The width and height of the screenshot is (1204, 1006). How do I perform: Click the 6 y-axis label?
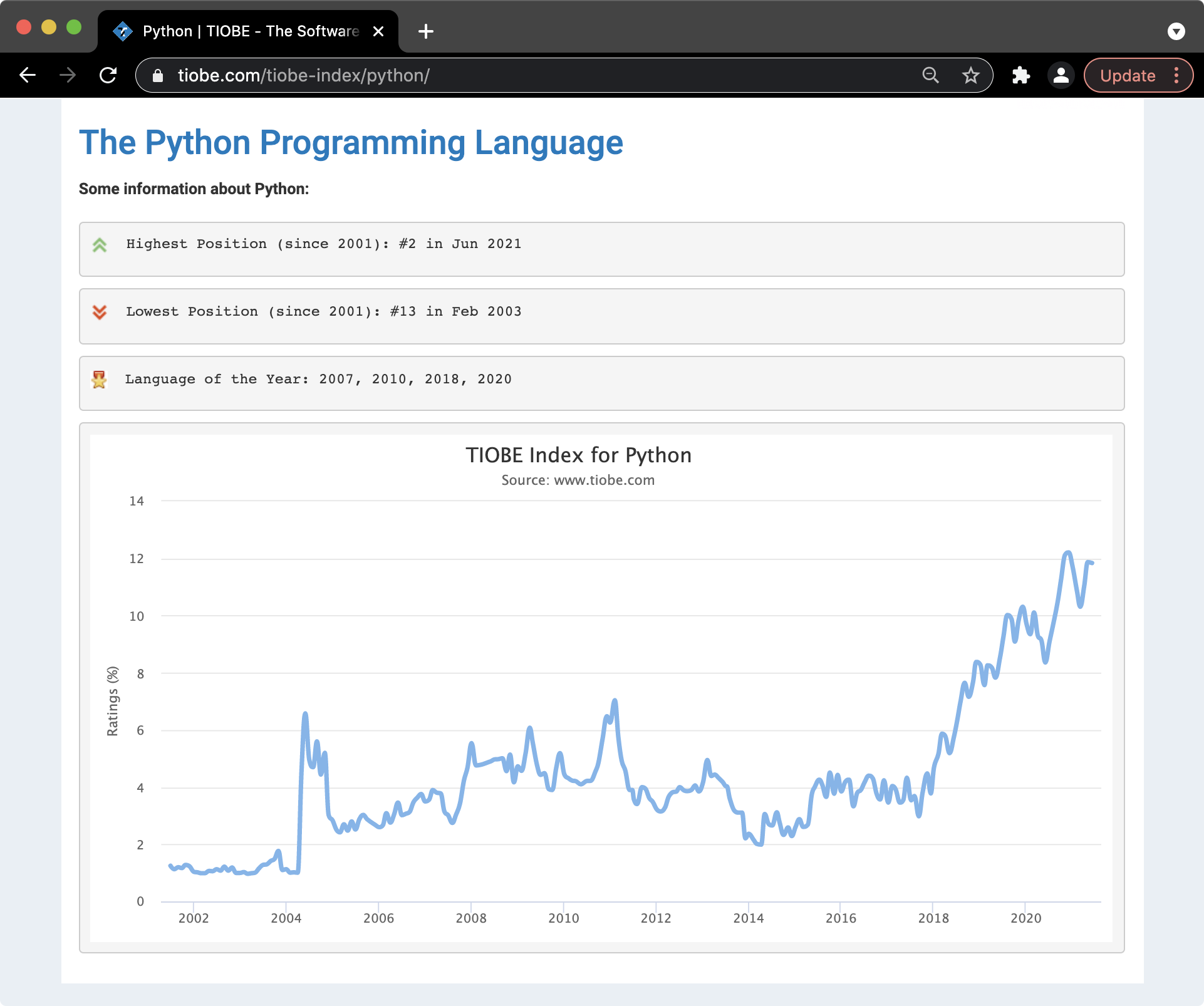coord(140,730)
